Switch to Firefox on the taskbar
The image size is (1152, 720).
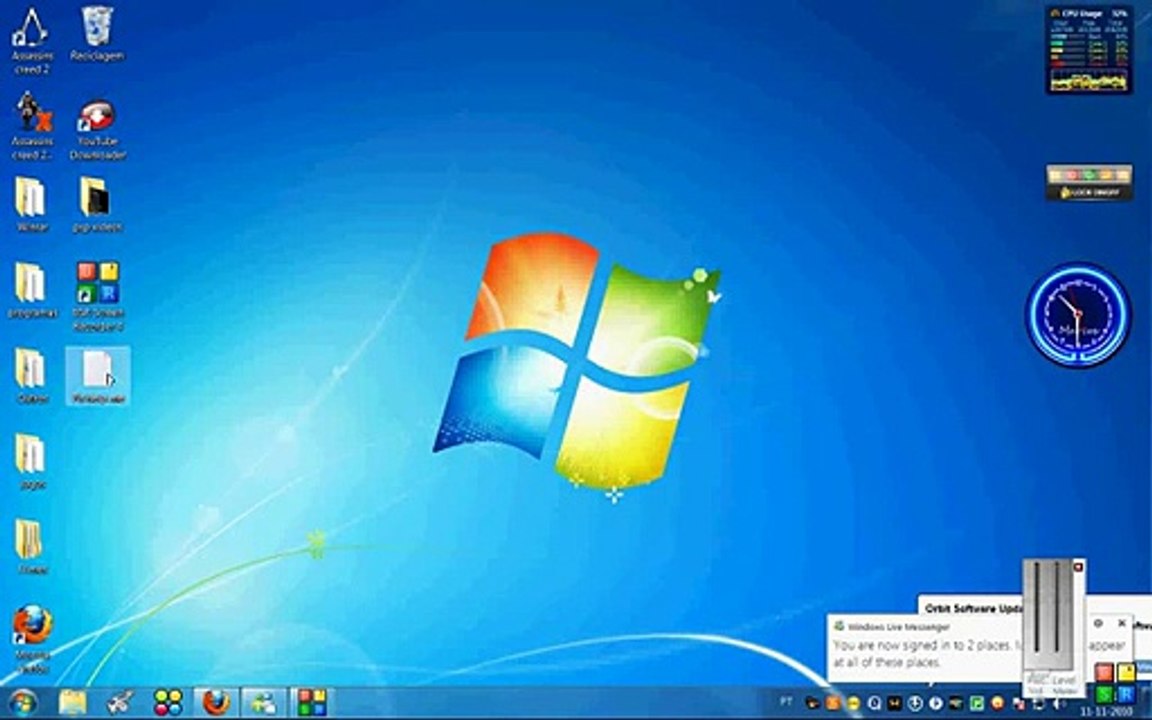[x=216, y=704]
